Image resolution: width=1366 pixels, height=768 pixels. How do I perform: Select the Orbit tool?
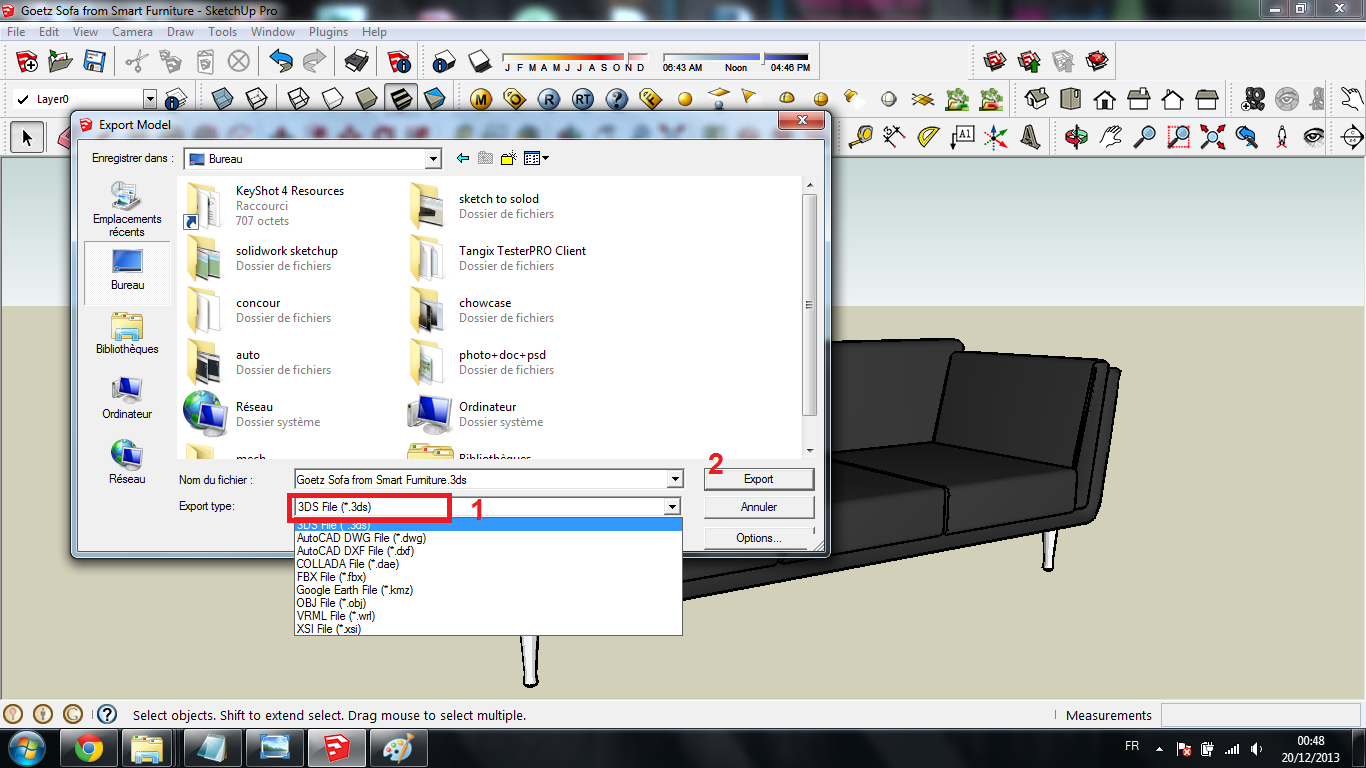coord(1077,136)
